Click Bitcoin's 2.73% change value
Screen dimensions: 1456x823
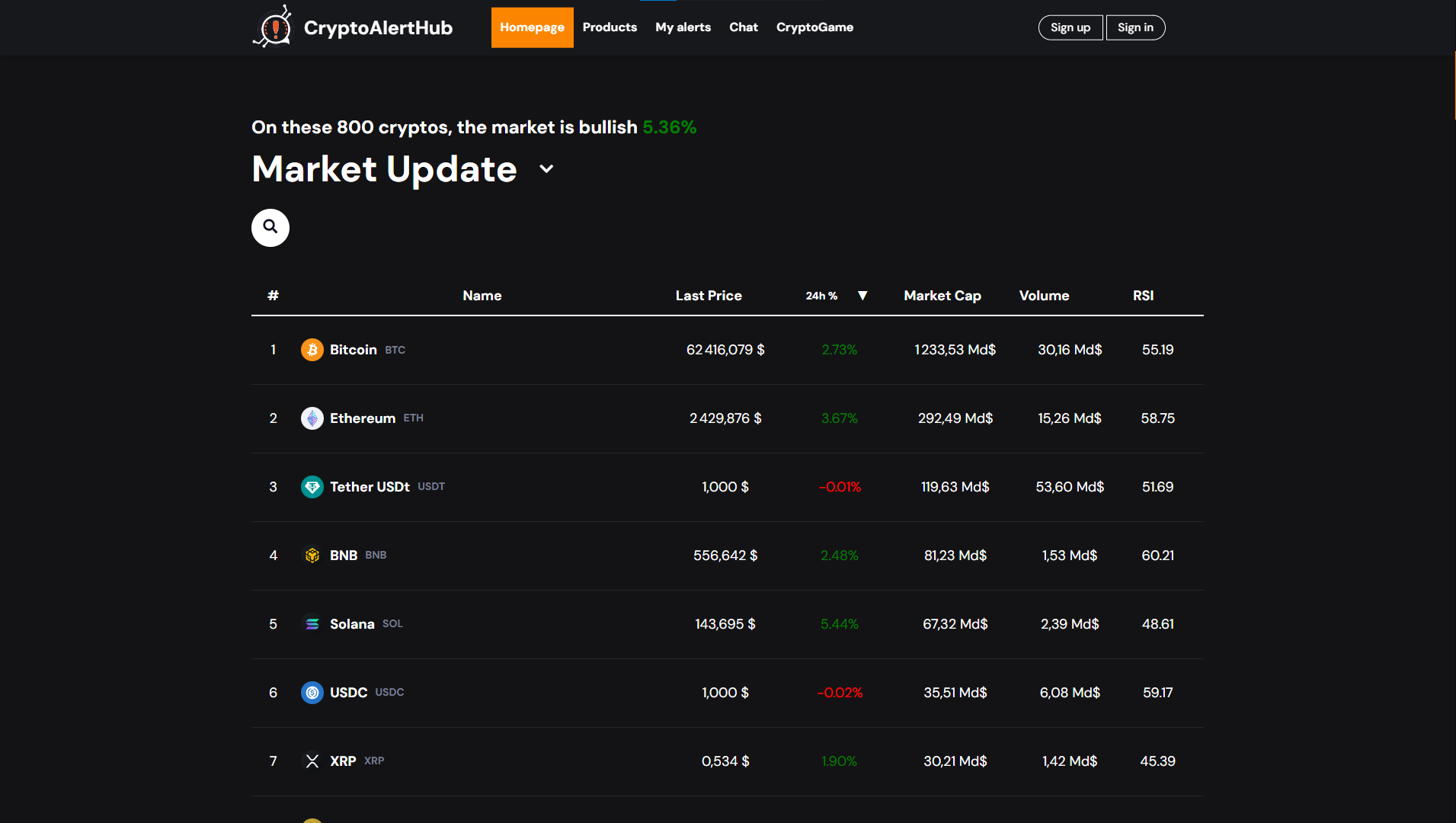pos(840,350)
